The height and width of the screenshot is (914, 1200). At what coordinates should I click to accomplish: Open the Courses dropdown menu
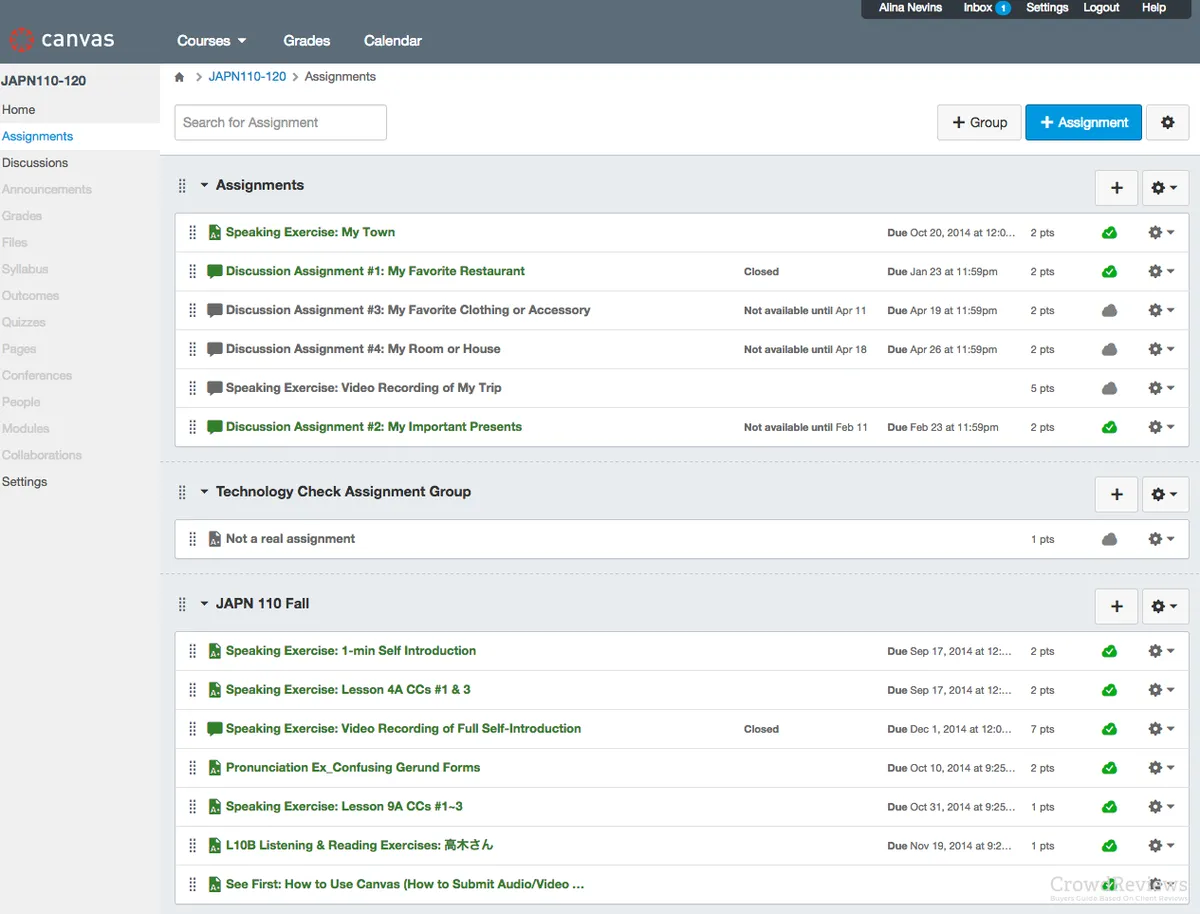pyautogui.click(x=211, y=41)
